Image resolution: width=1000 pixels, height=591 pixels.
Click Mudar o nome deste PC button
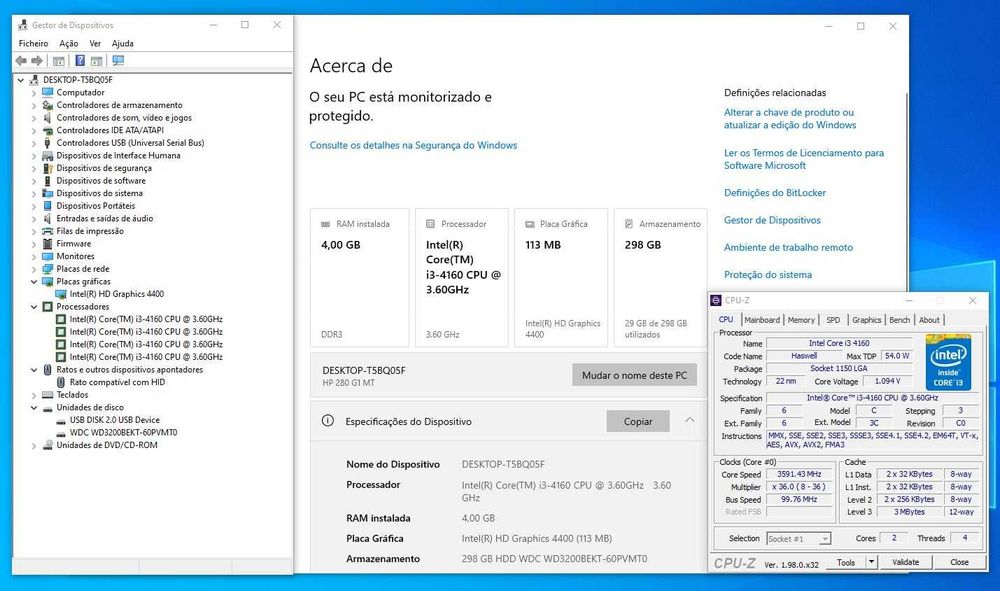(634, 376)
